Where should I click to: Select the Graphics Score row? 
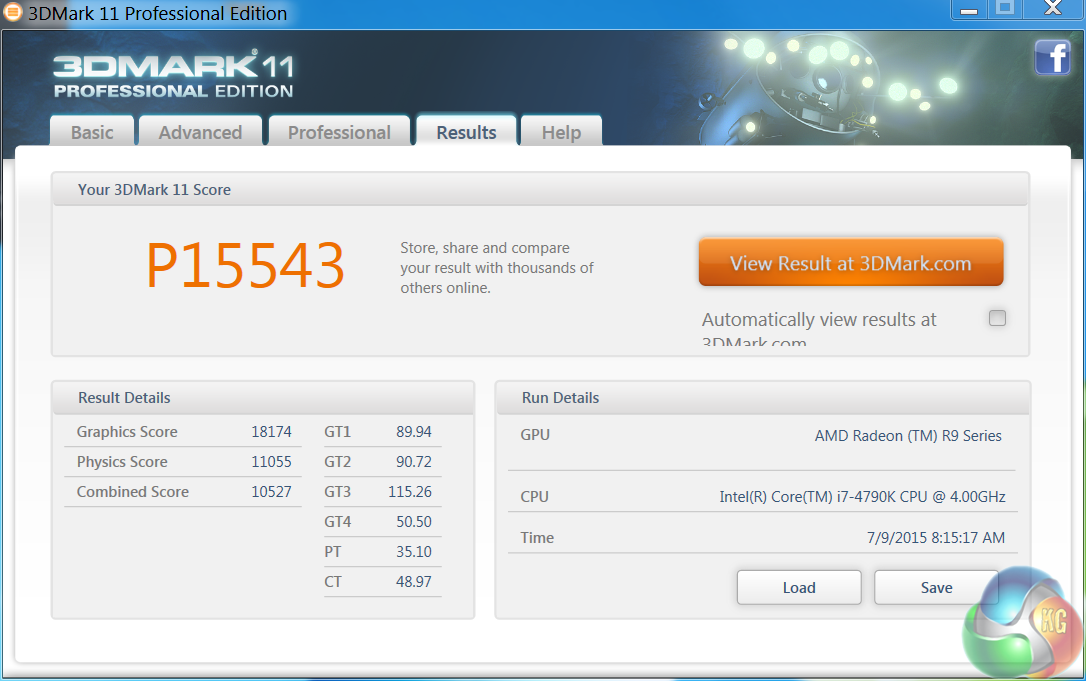tap(184, 432)
